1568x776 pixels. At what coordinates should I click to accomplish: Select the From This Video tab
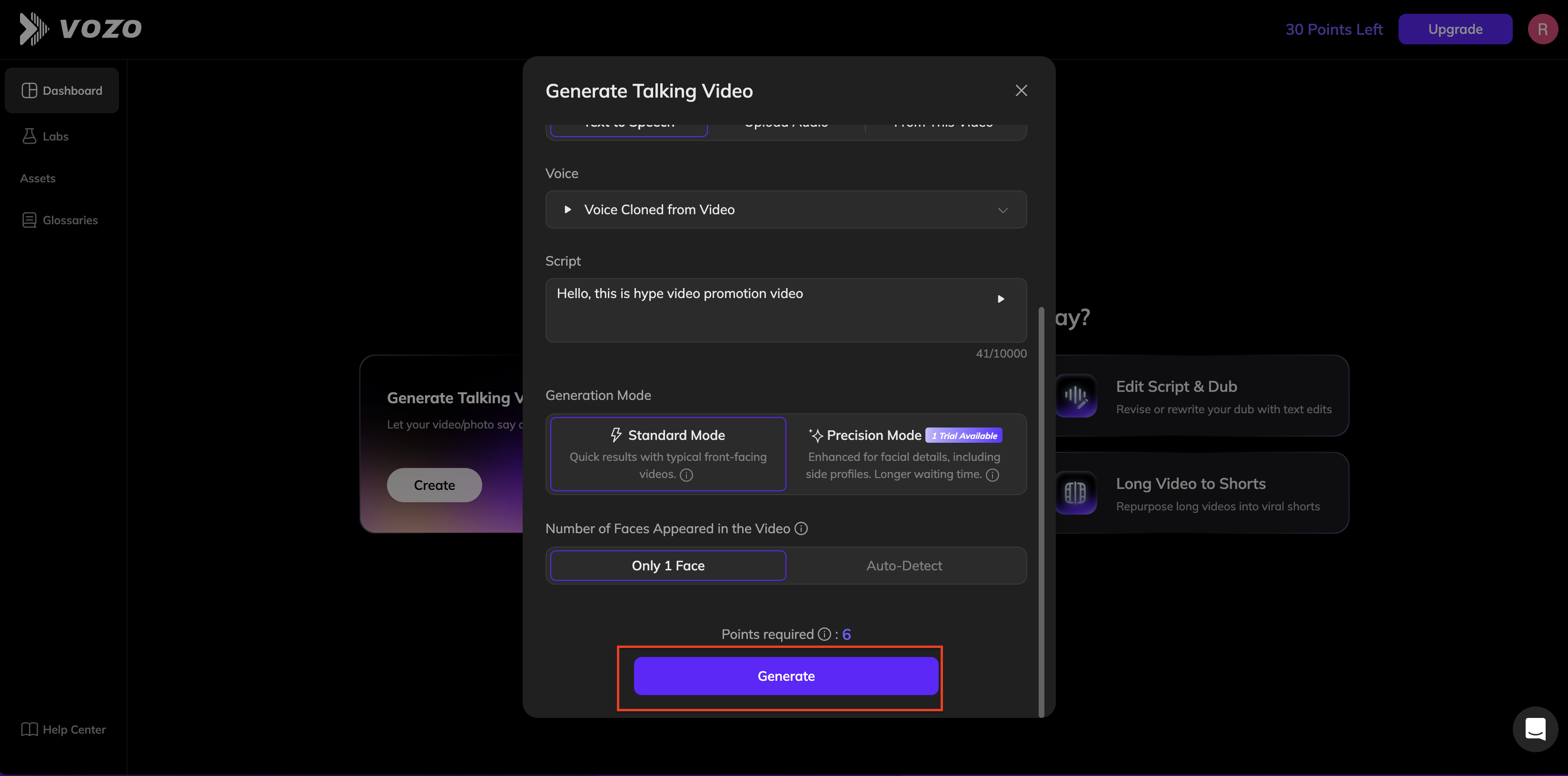(x=943, y=125)
